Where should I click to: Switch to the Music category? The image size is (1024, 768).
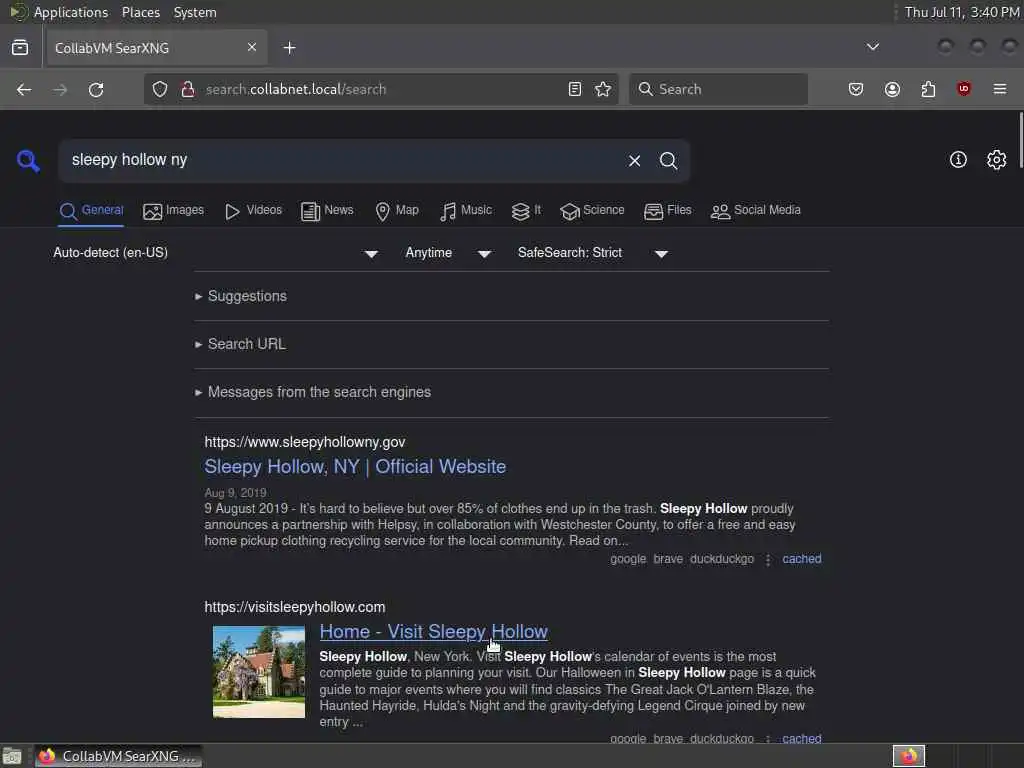coord(466,210)
